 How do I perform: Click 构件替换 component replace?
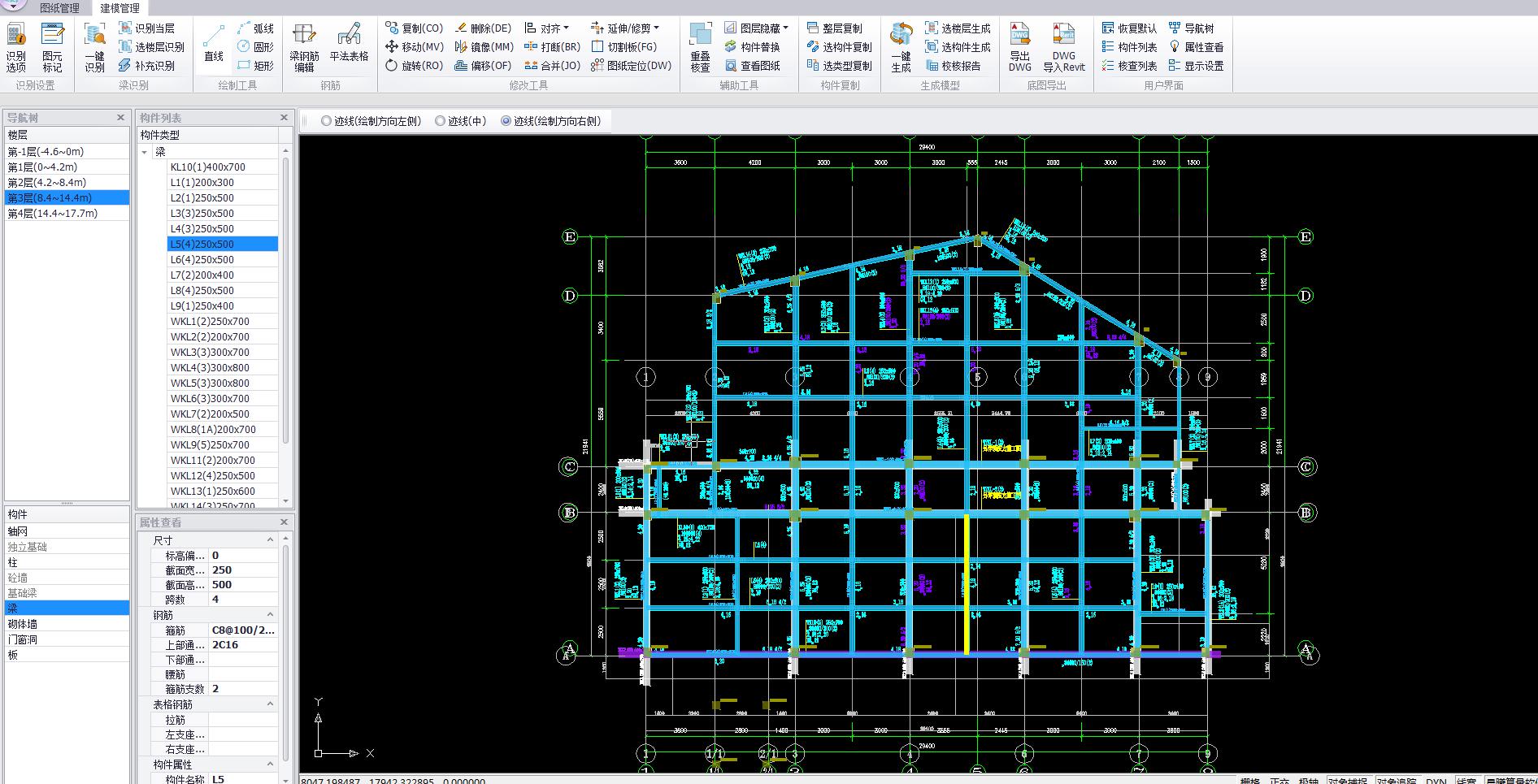[752, 47]
